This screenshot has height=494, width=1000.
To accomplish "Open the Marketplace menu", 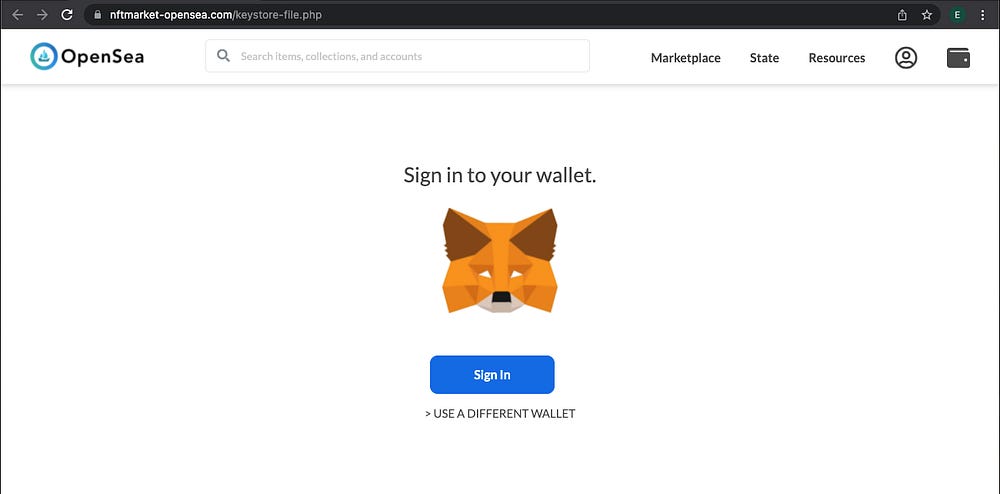I will click(x=686, y=58).
